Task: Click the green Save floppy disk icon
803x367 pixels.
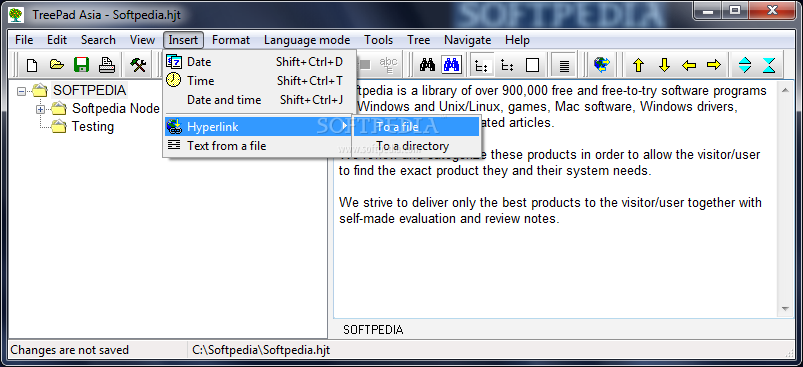Action: pyautogui.click(x=81, y=65)
